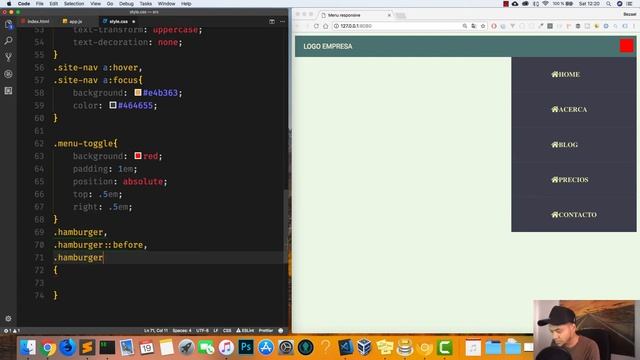Open Google Chrome from the Dock
640x360 pixels.
click(x=48, y=347)
